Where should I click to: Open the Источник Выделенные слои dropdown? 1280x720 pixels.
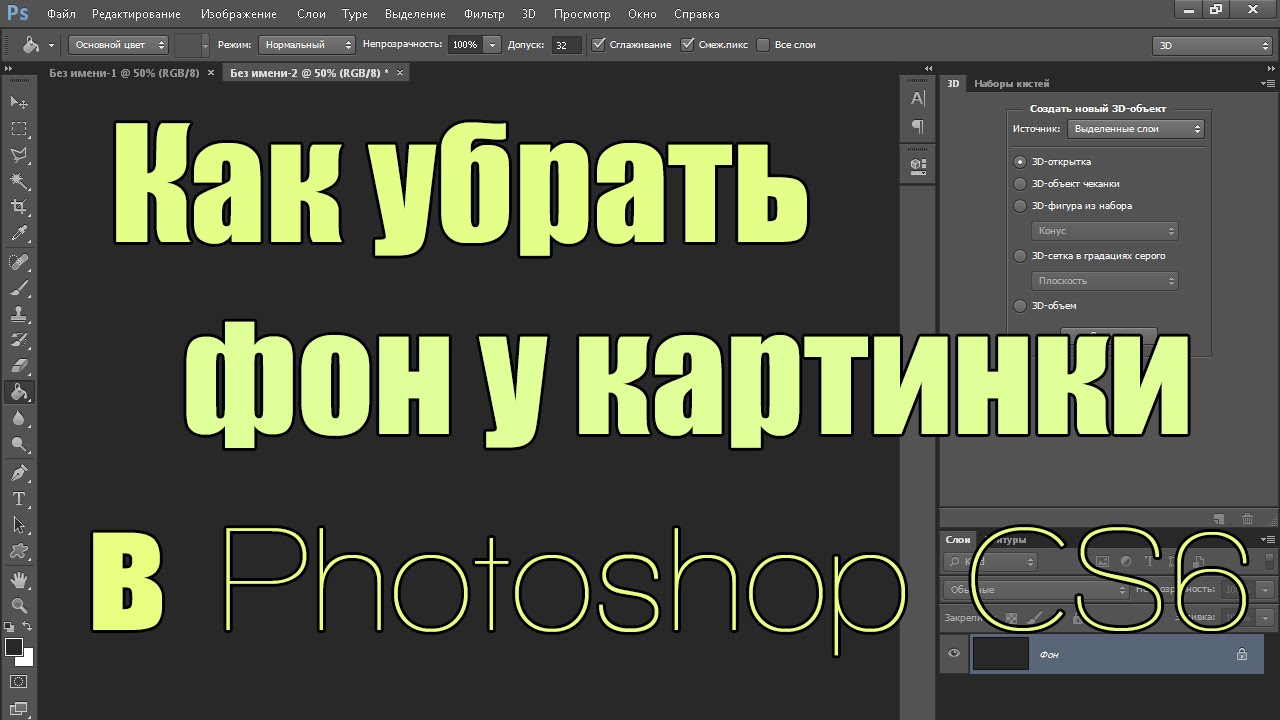click(x=1136, y=129)
